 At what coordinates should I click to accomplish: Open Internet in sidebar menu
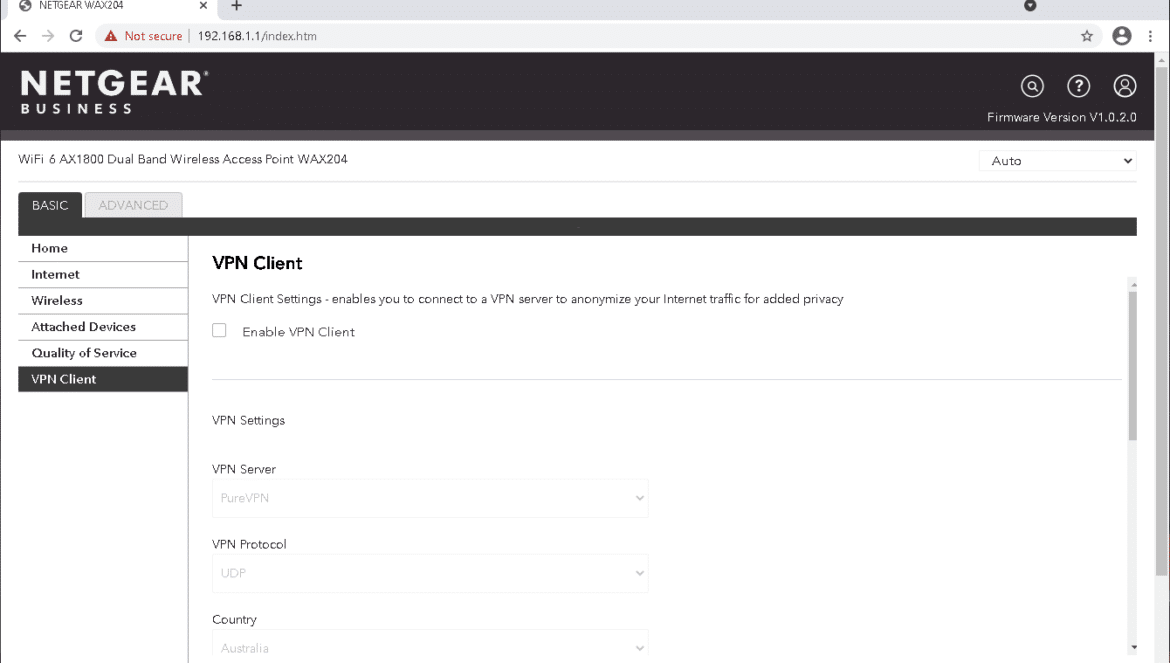[x=103, y=274]
